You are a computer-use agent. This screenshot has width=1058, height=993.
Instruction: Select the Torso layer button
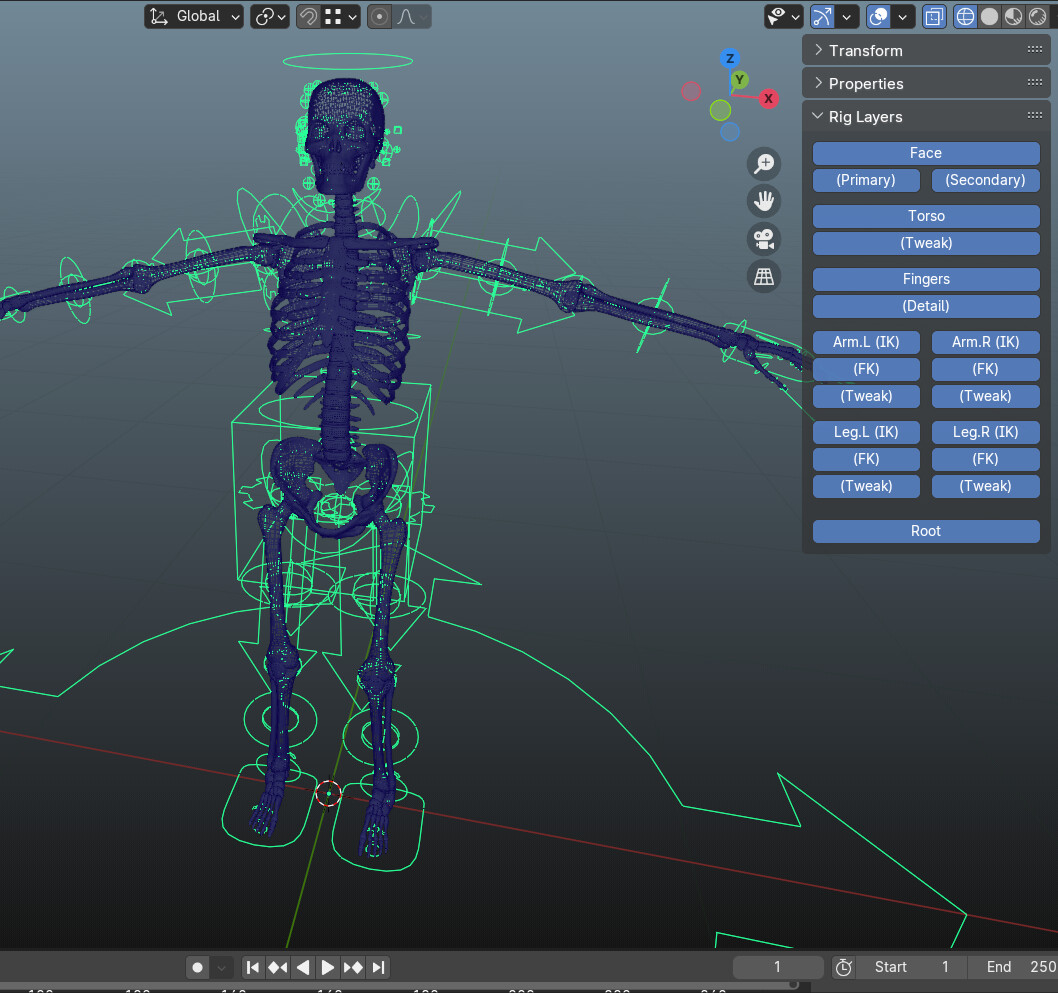(x=925, y=216)
